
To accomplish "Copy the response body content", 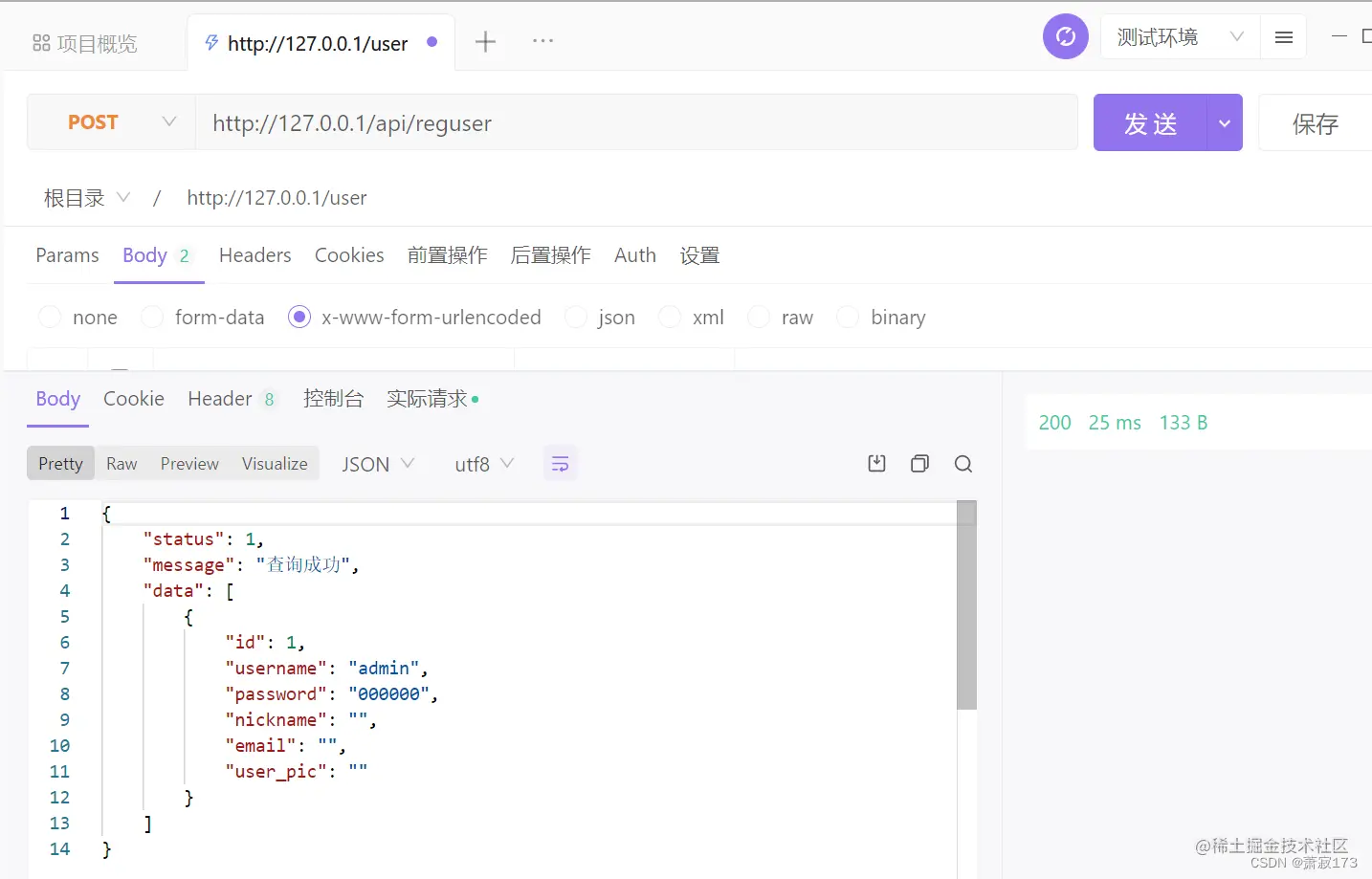I will (919, 463).
